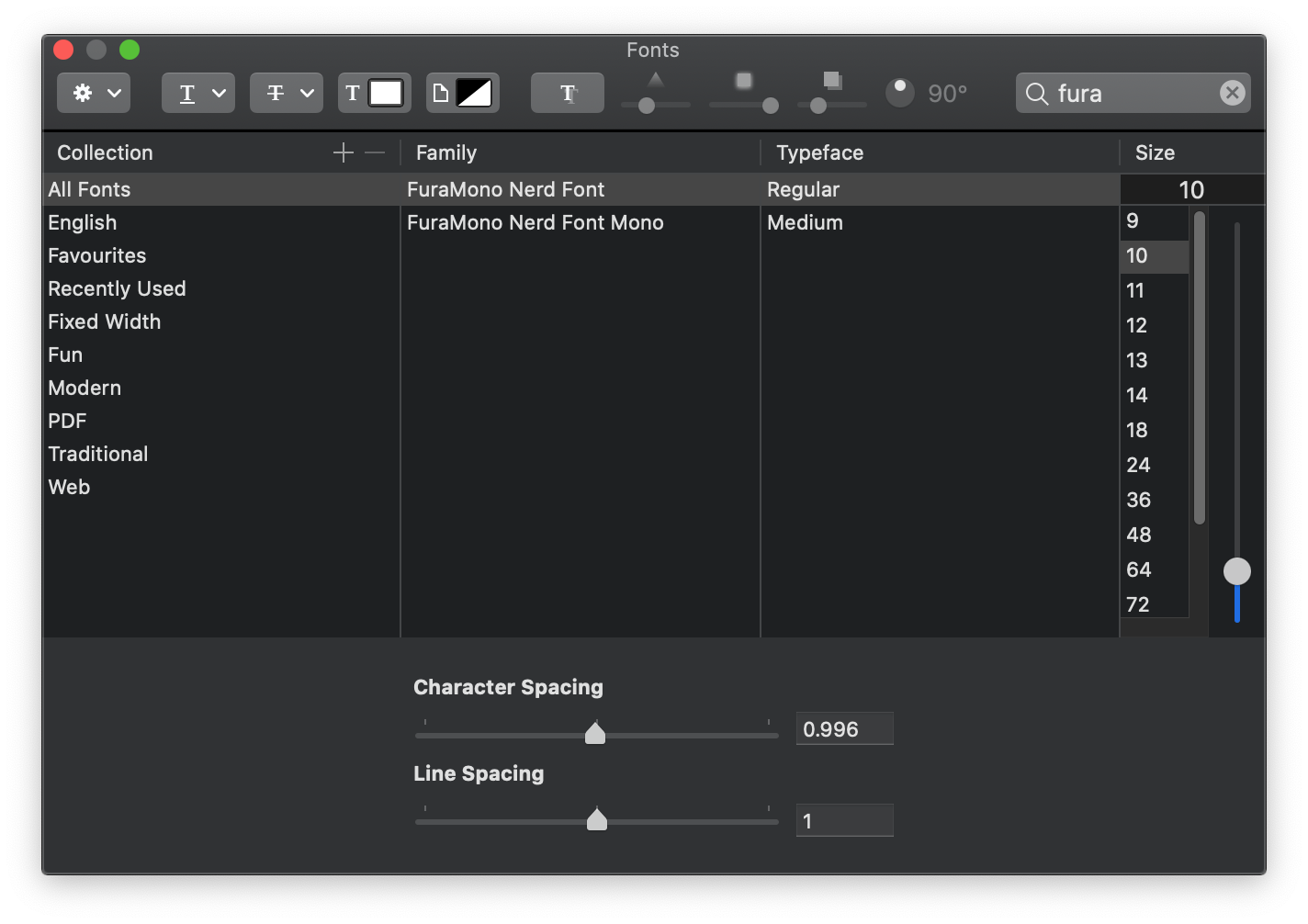Clear the search field text
Image resolution: width=1308 pixels, height=924 pixels.
point(1233,93)
